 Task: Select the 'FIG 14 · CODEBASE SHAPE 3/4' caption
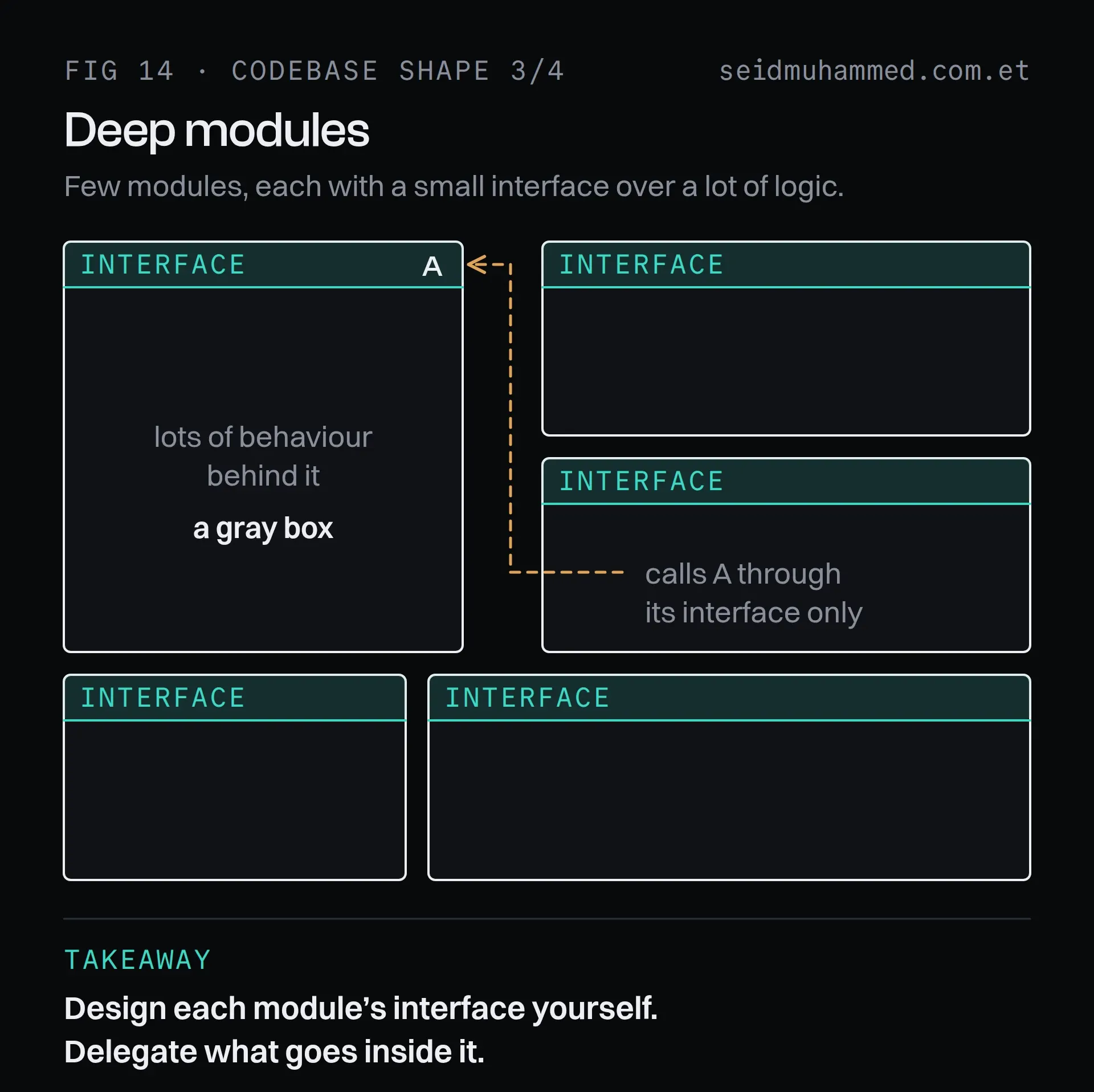tap(314, 71)
